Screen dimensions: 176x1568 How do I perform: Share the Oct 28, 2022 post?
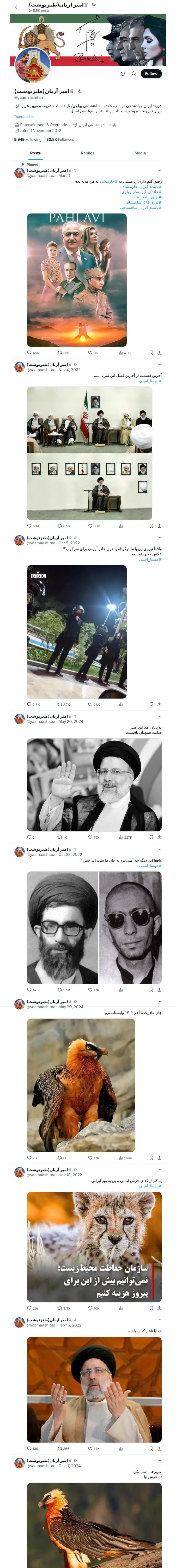(x=160, y=990)
